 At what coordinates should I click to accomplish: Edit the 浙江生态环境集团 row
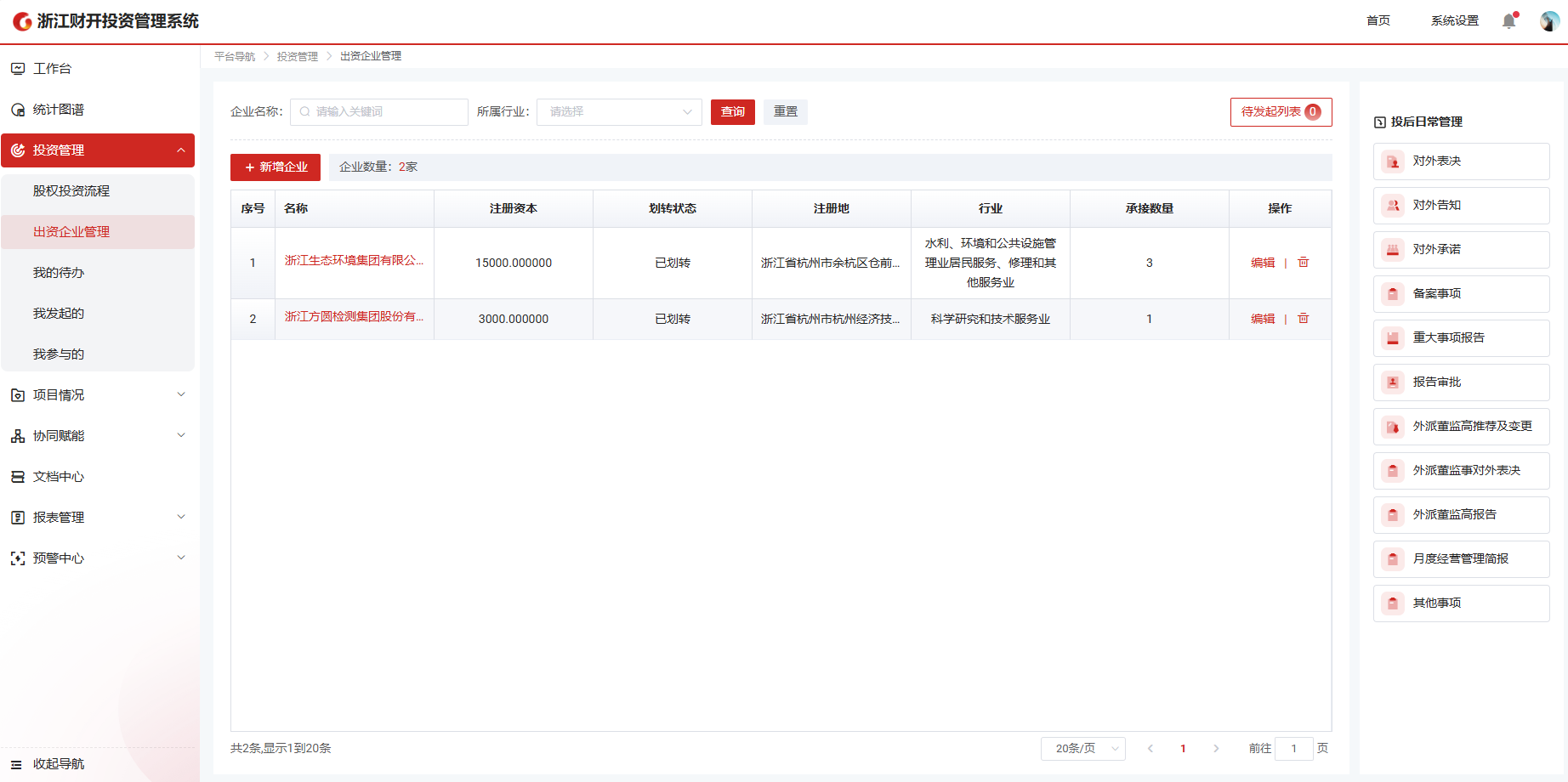coord(1263,263)
